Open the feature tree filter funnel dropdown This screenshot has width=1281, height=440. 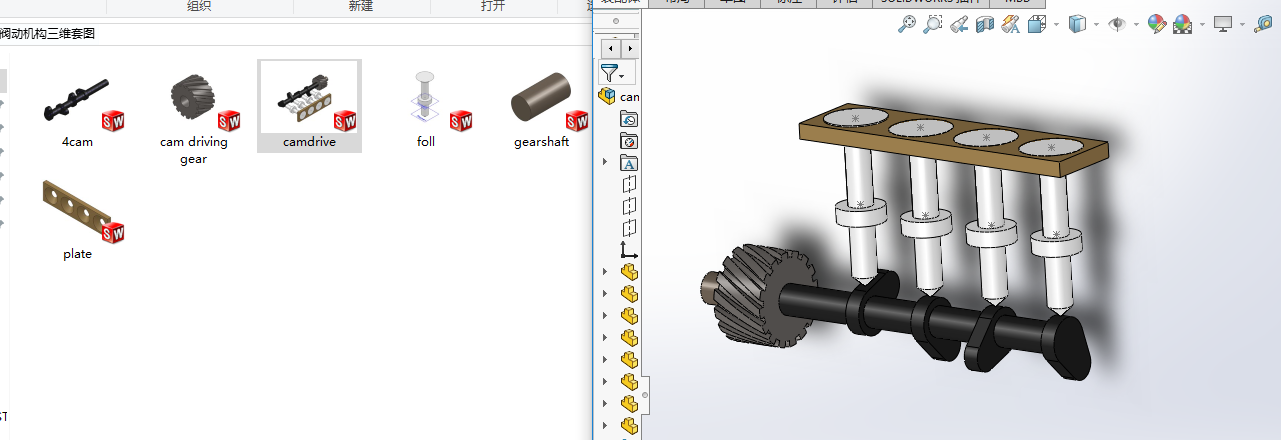(612, 73)
